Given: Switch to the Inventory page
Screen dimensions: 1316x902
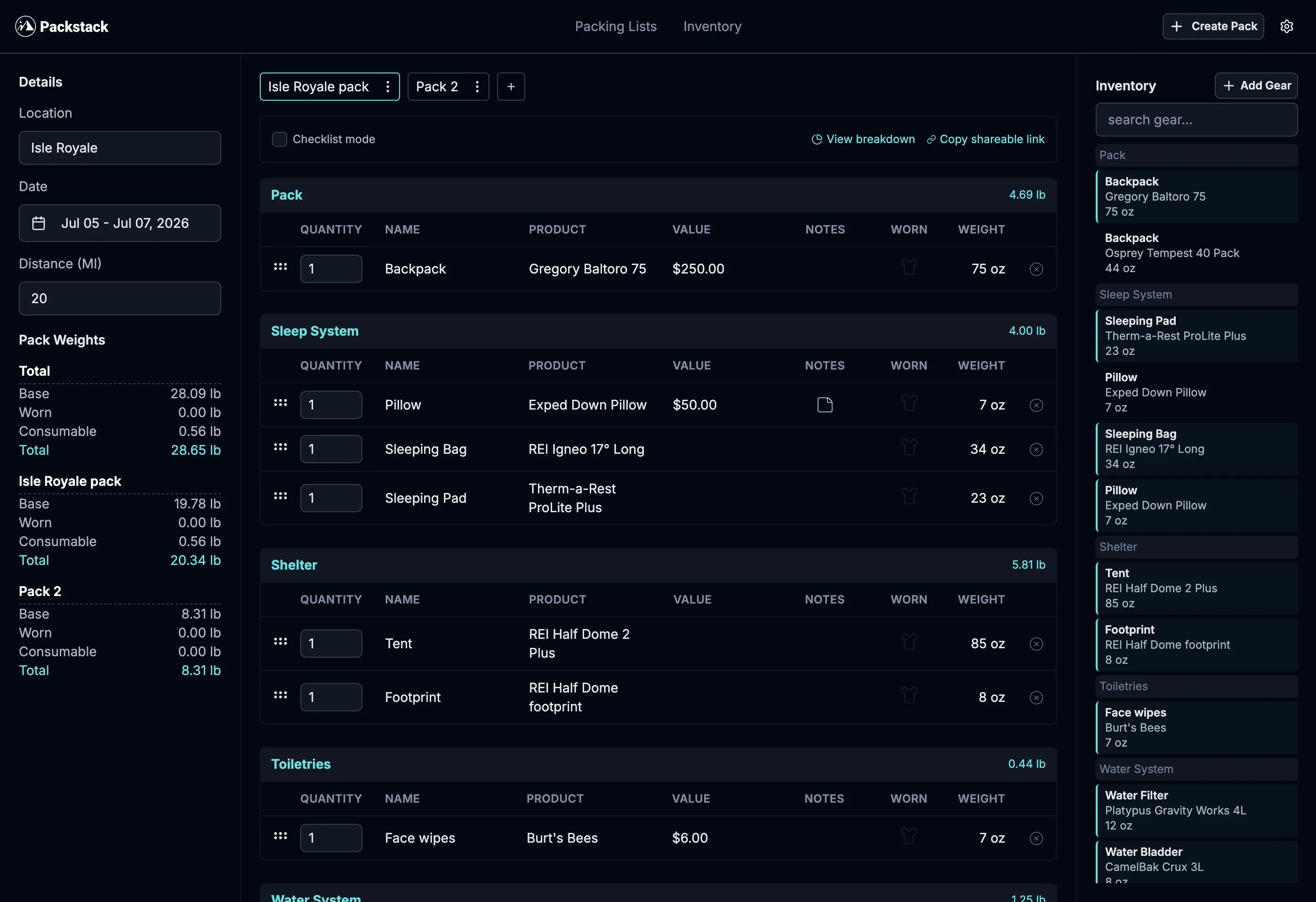Looking at the screenshot, I should [712, 26].
